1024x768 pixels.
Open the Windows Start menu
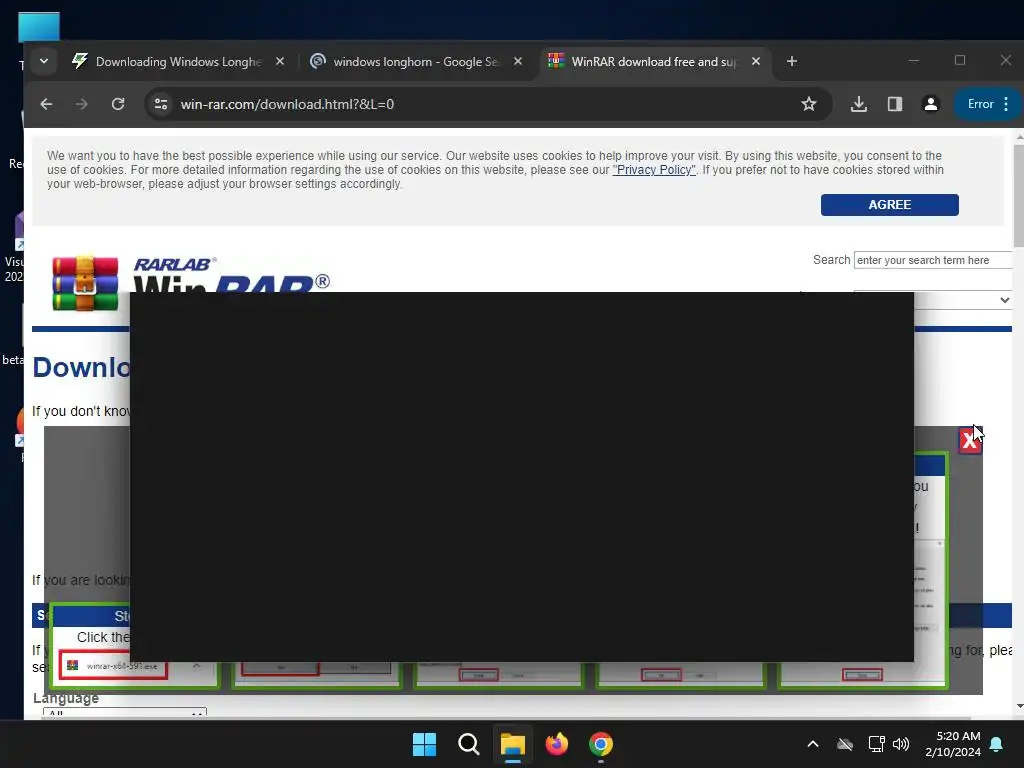[424, 744]
